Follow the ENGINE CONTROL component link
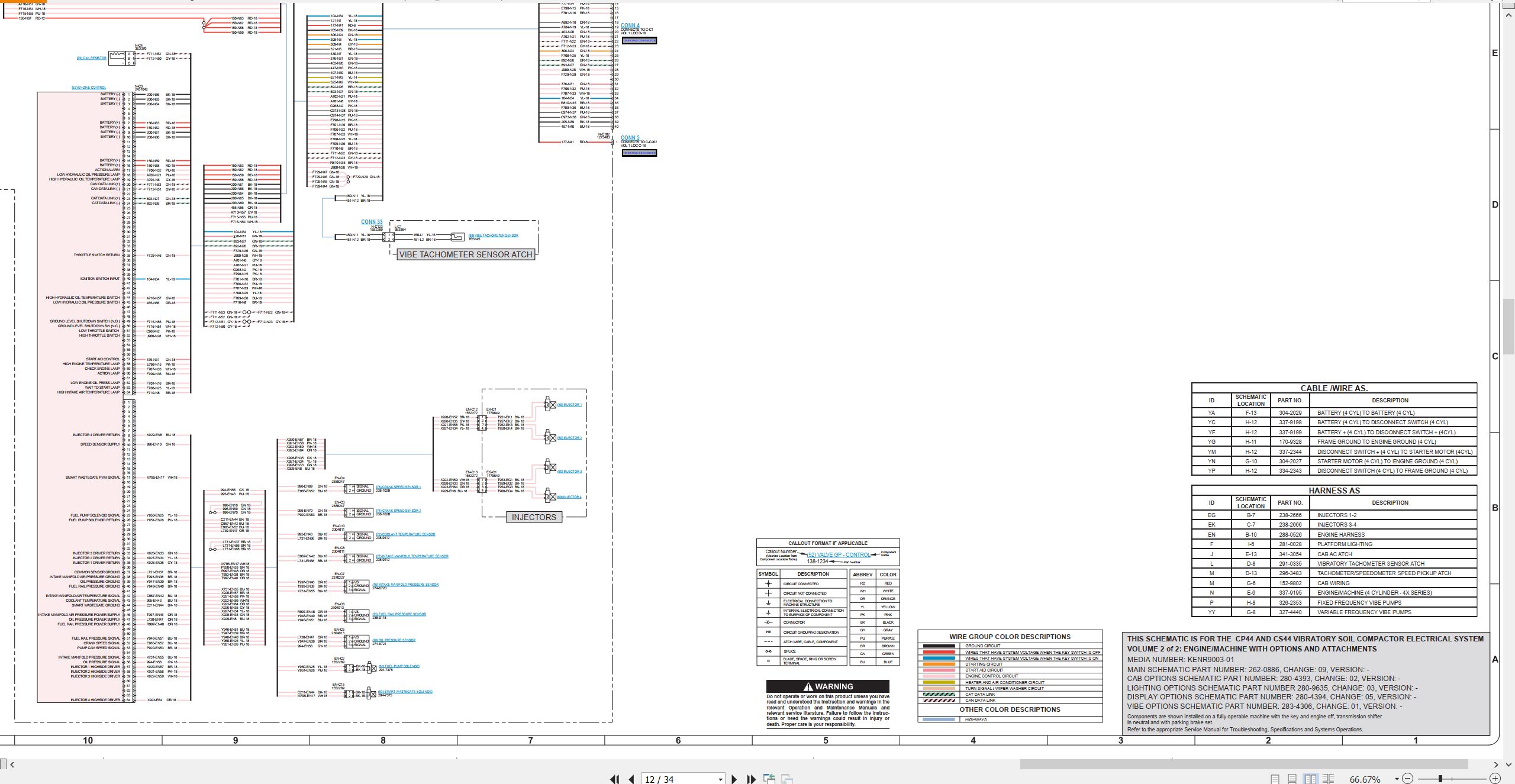The image size is (1515, 784). click(x=89, y=88)
